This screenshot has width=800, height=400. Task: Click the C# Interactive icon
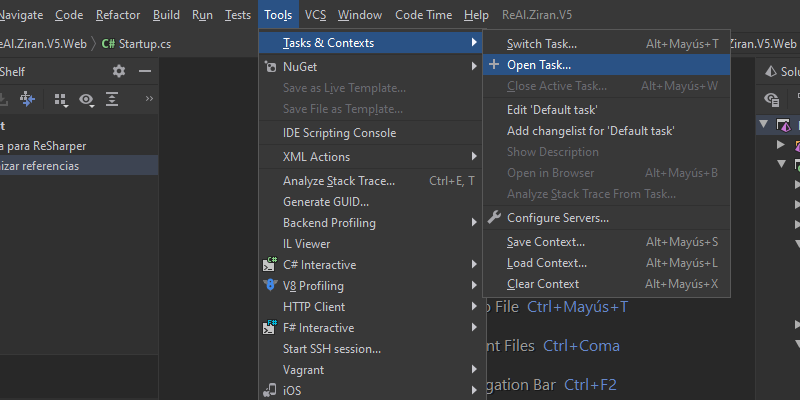click(270, 264)
